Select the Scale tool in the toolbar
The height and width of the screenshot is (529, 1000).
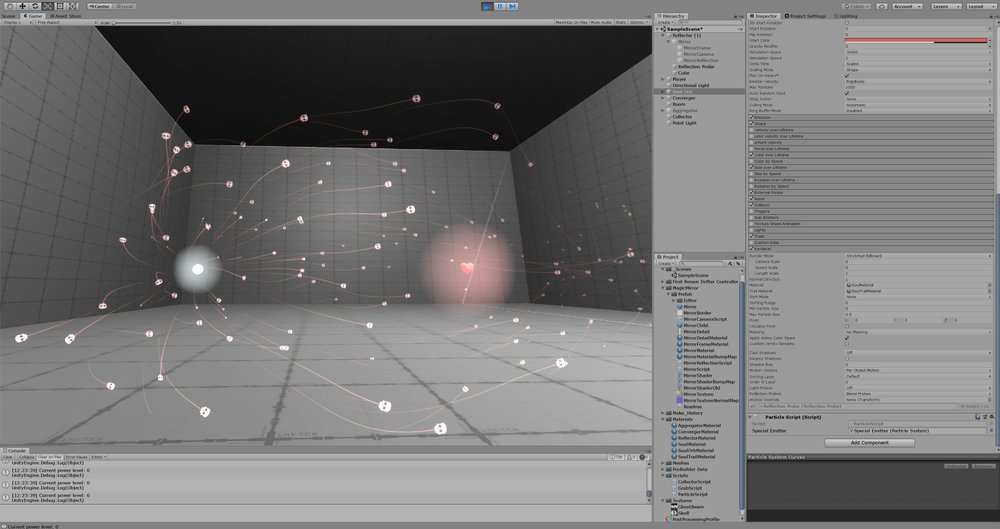(45, 6)
